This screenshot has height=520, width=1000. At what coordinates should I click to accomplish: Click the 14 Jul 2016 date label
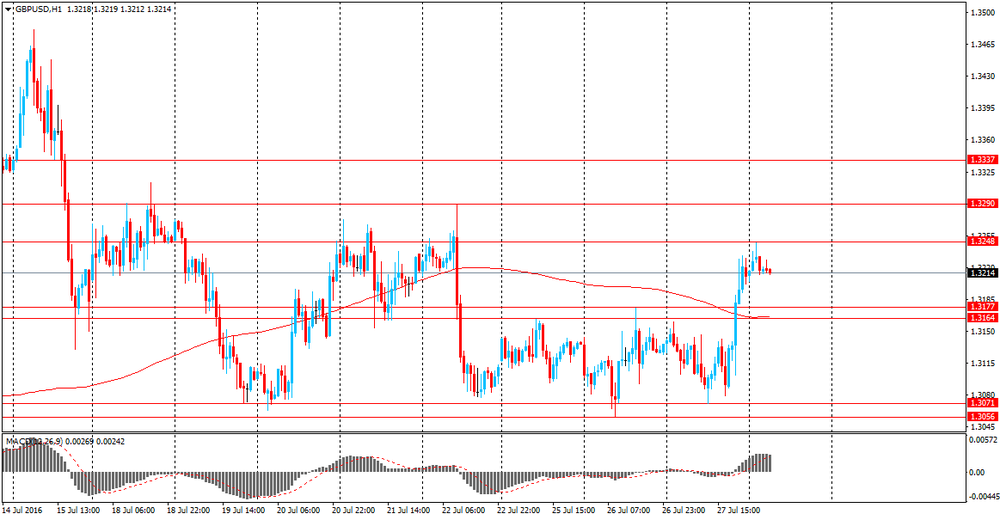[x=22, y=510]
